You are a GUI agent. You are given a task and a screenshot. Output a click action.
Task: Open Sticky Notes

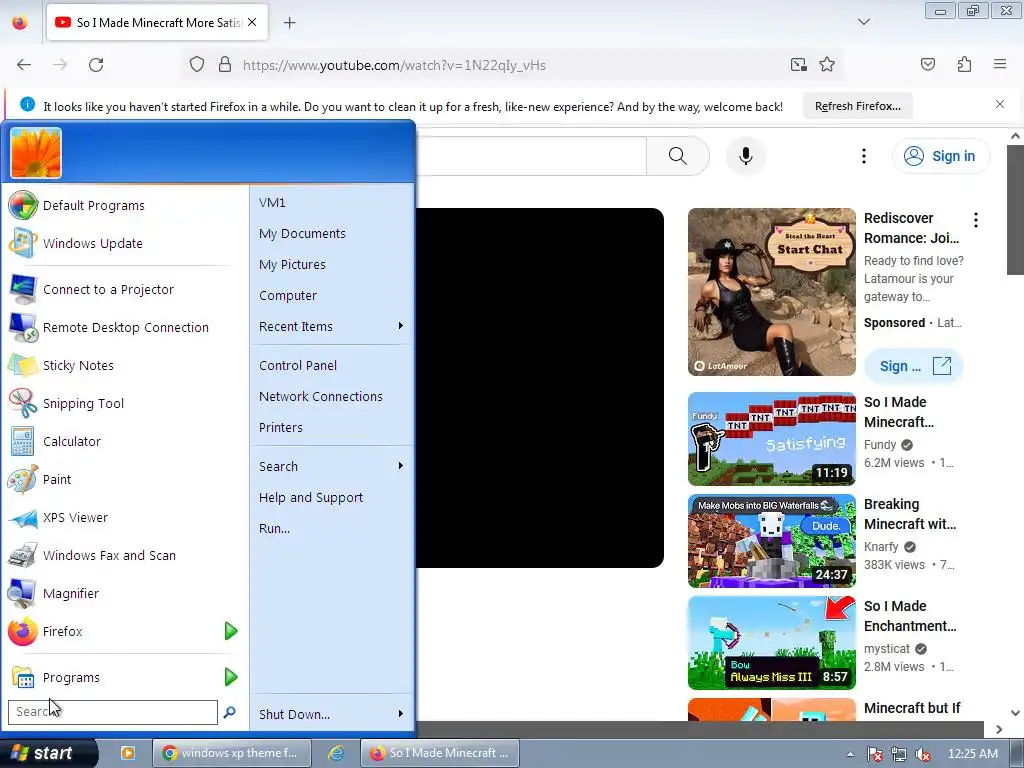[x=123, y=365]
